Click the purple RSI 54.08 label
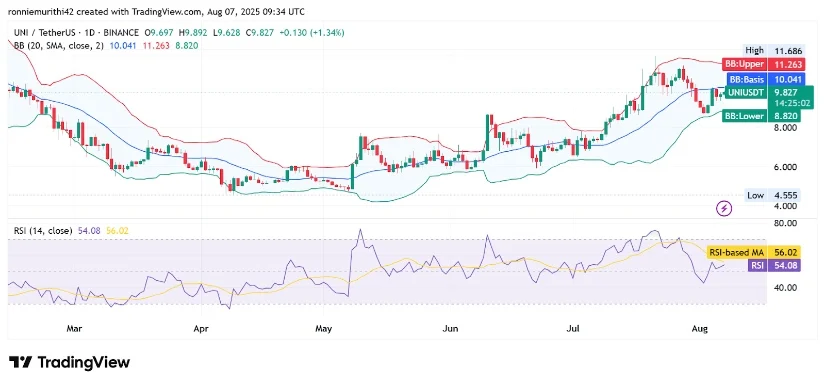Viewport: 825px width, 385px height. [774, 265]
